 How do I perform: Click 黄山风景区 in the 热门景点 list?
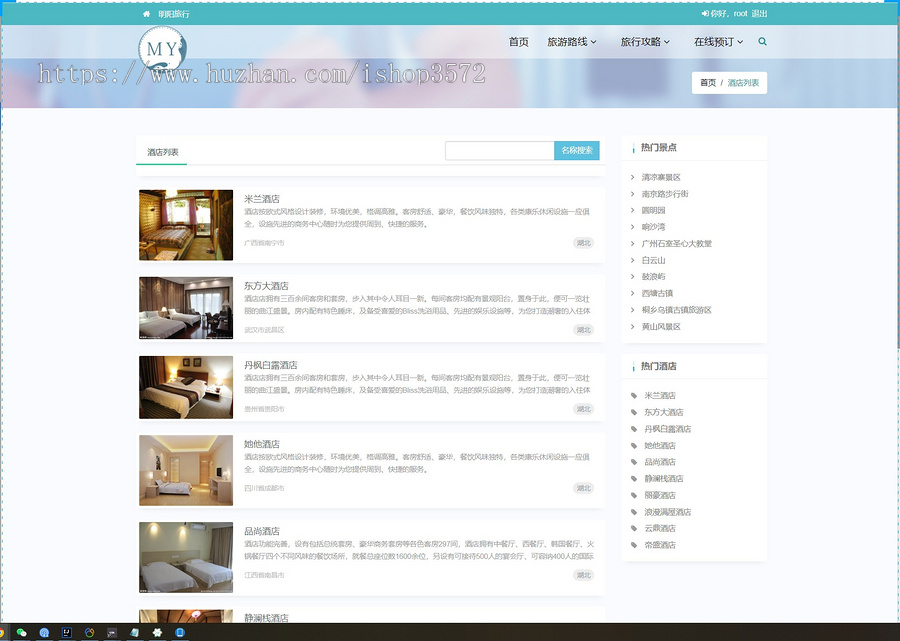pos(661,327)
